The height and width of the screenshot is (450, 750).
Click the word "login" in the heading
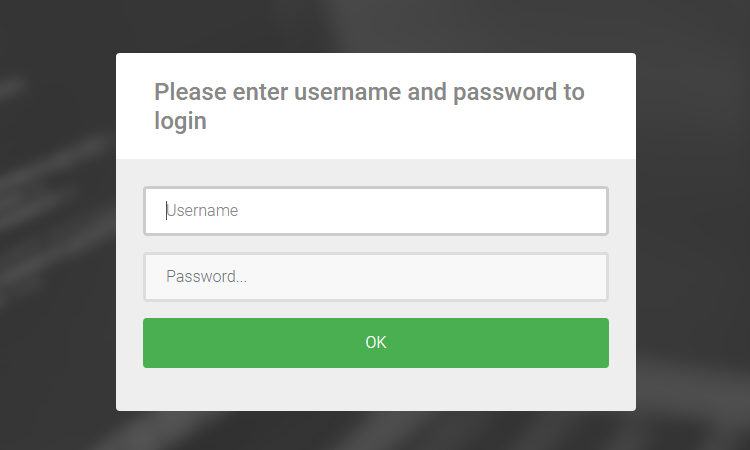tap(180, 121)
